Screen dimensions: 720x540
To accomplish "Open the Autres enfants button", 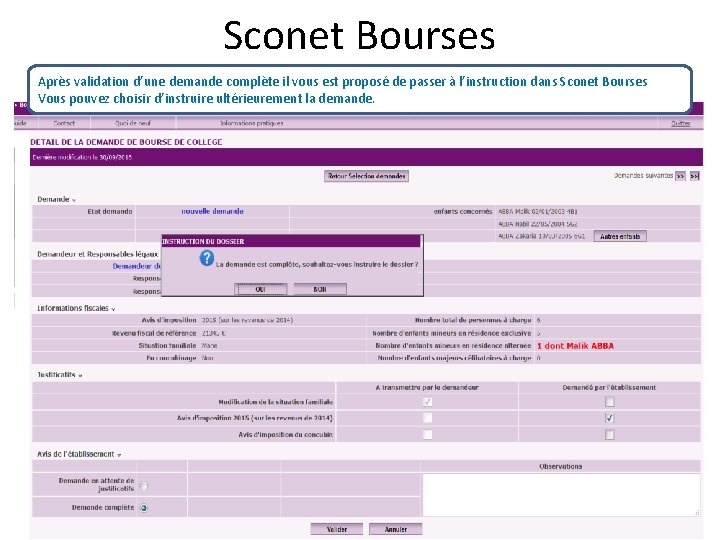I will [x=620, y=236].
